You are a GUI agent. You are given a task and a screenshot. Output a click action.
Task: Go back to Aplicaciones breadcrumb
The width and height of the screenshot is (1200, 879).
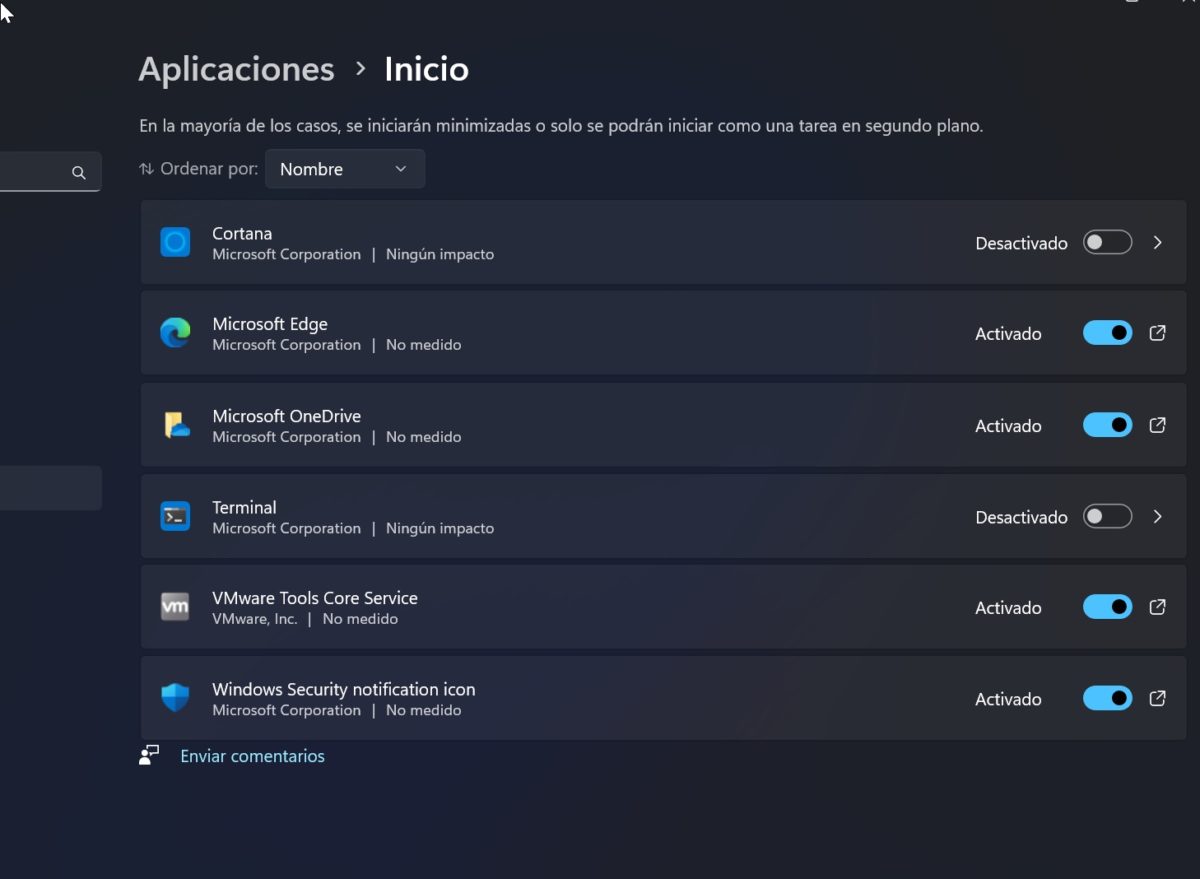coord(236,69)
